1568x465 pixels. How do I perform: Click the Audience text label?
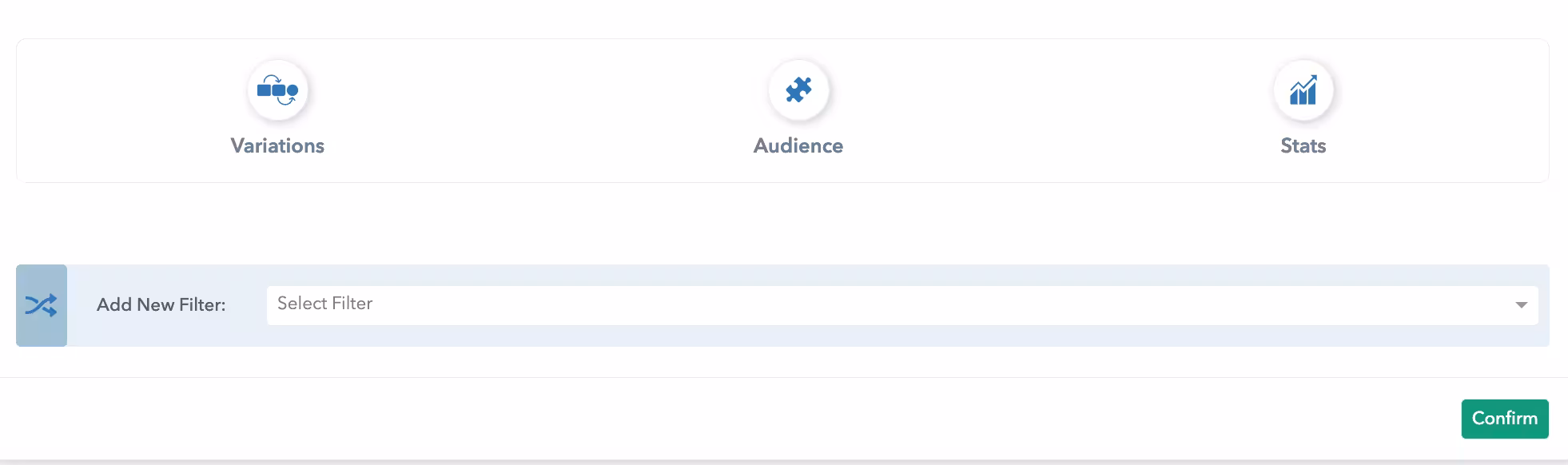tap(798, 145)
